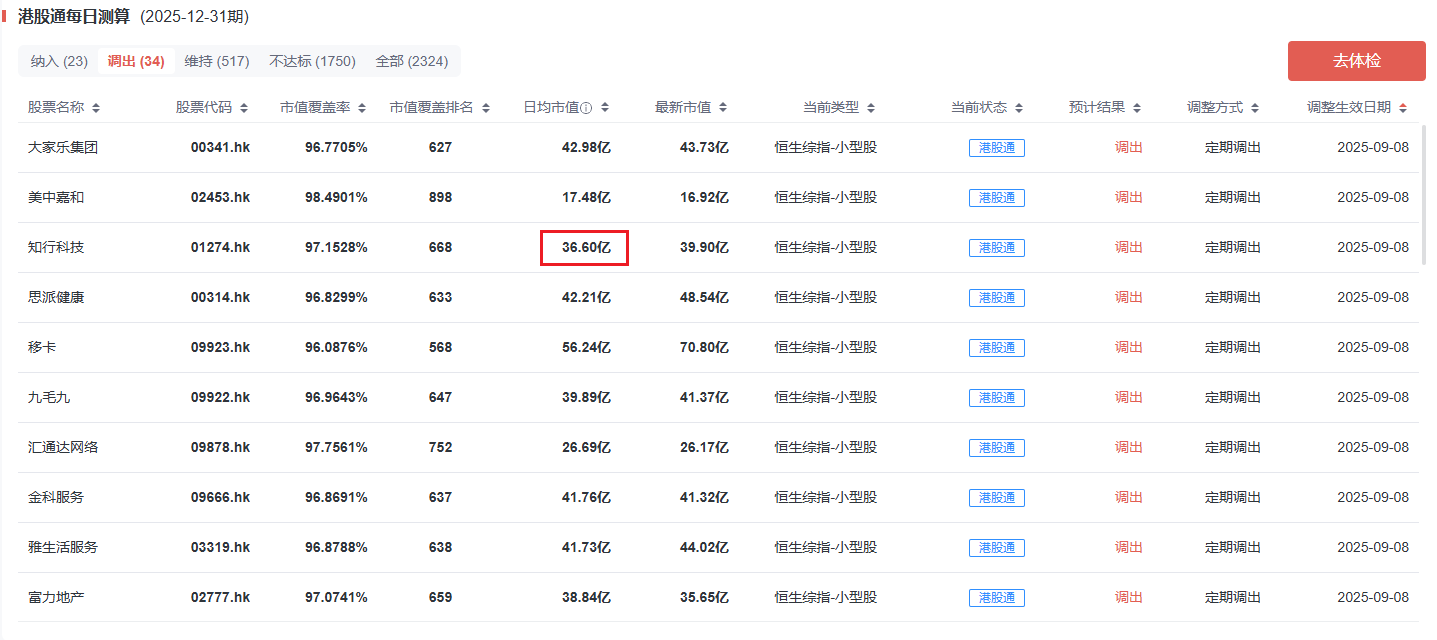Click 定期调出 in 富力地产 row
Image resolution: width=1437 pixels, height=640 pixels.
point(1233,597)
